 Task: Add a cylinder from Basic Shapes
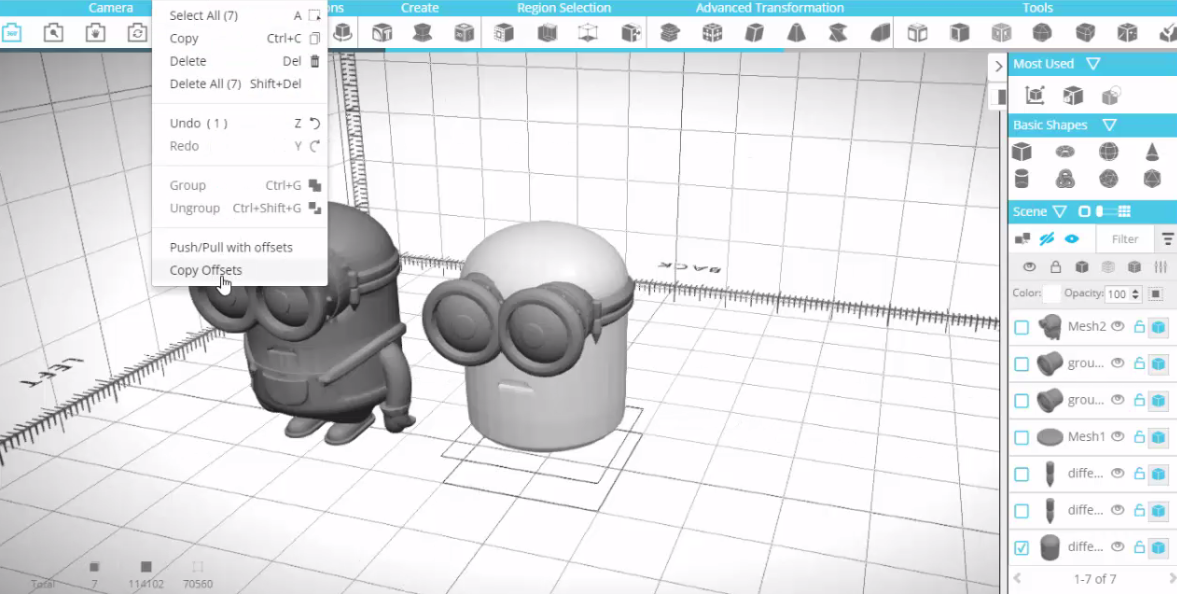1022,179
